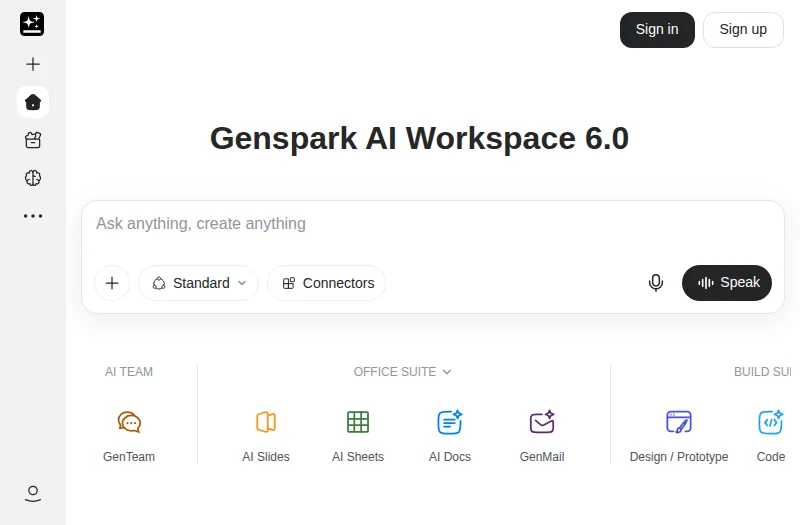Screen dimensions: 800x525
Task: Click the "GenMail" label text
Action: tap(542, 457)
